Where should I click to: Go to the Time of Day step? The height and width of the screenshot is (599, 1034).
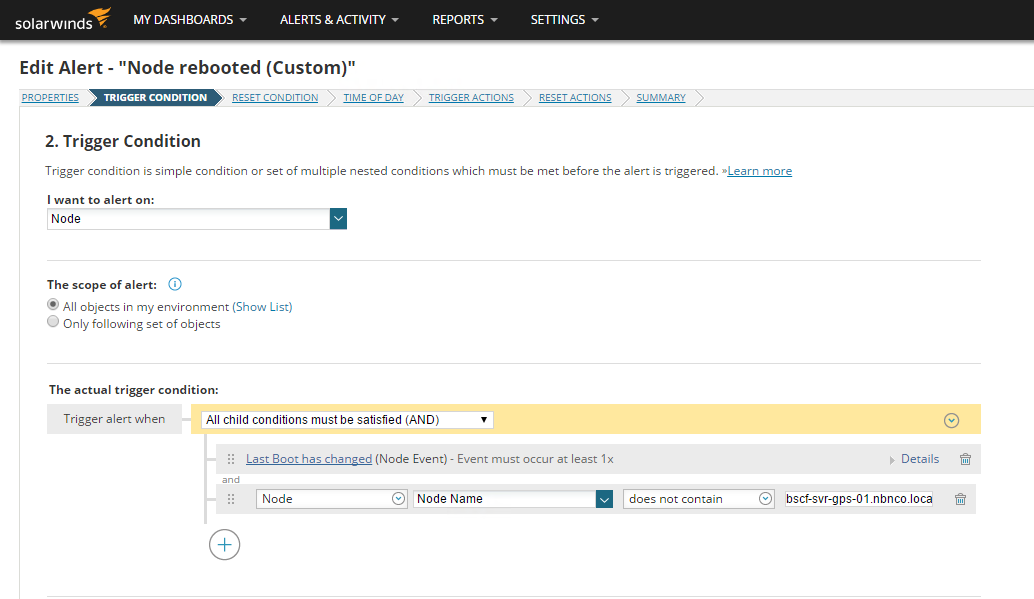tap(373, 98)
